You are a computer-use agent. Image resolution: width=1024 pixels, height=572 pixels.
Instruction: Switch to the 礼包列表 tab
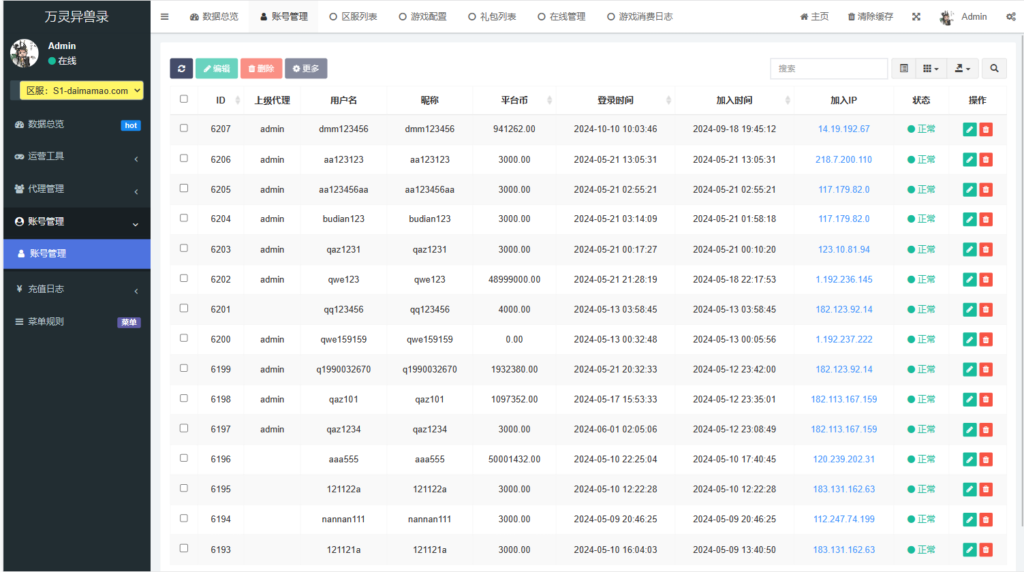[x=492, y=17]
